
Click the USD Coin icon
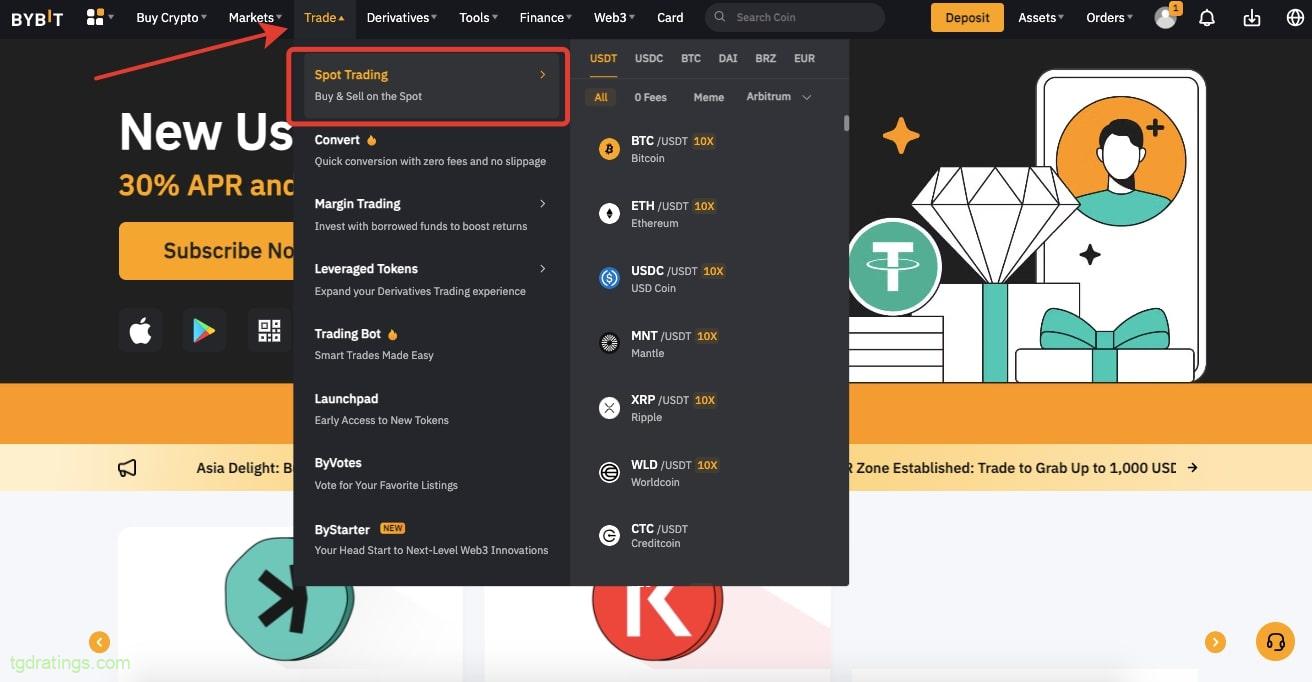[609, 278]
